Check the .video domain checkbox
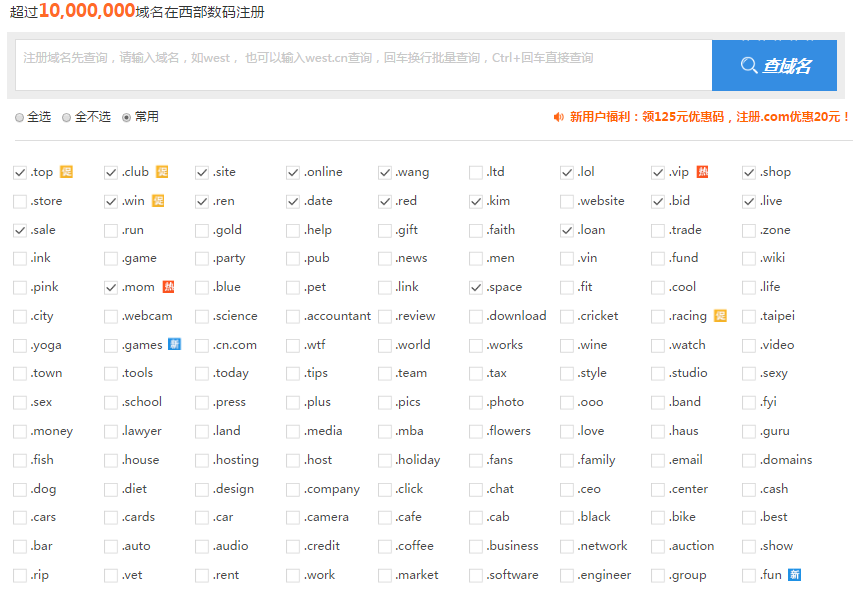 click(x=749, y=346)
